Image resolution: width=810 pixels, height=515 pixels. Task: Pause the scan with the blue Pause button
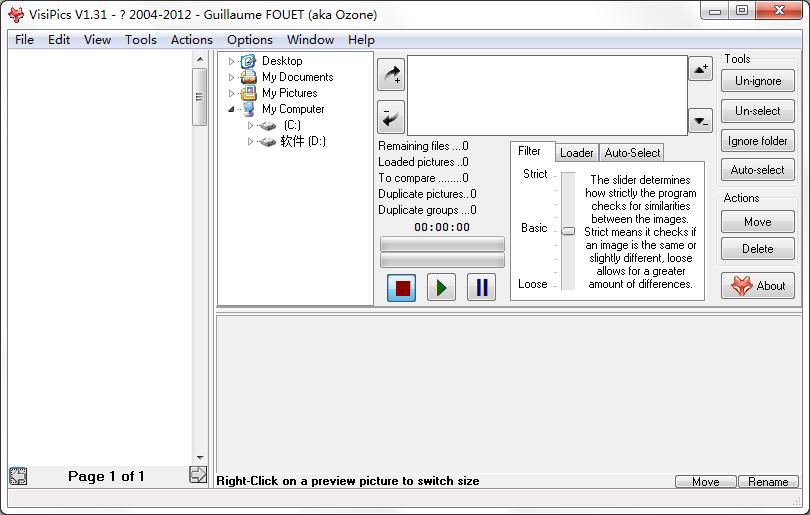(482, 288)
